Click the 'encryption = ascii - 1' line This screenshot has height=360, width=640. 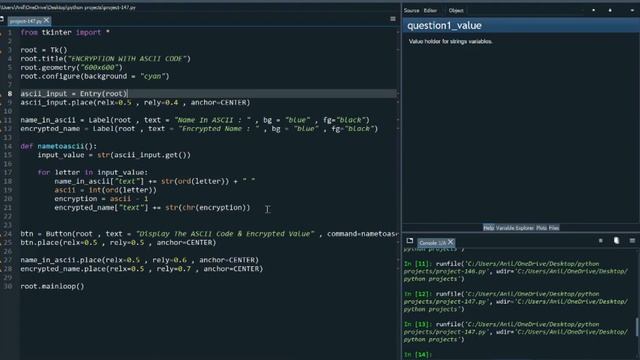click(101, 199)
